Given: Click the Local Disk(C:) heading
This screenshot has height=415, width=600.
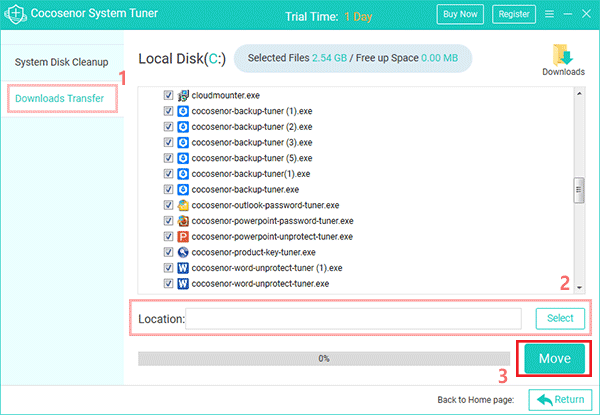Looking at the screenshot, I should click(182, 59).
